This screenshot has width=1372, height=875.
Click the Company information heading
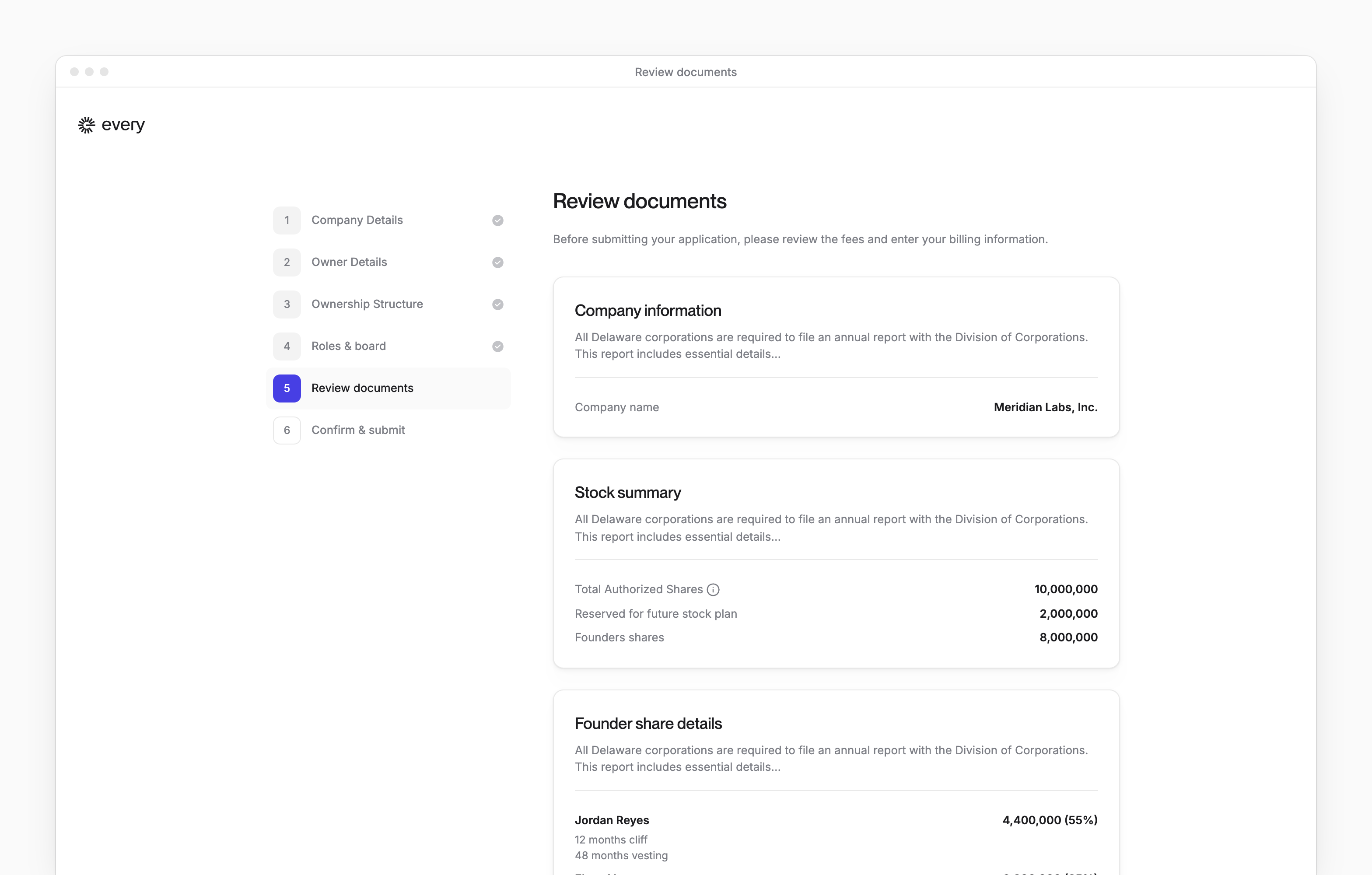[648, 311]
